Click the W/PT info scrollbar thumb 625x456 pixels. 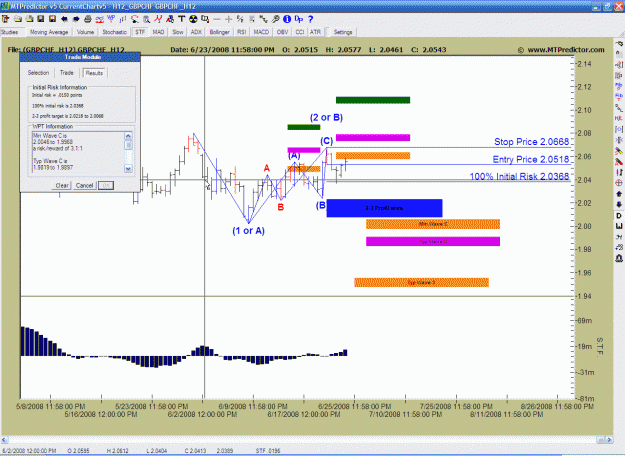coord(128,144)
